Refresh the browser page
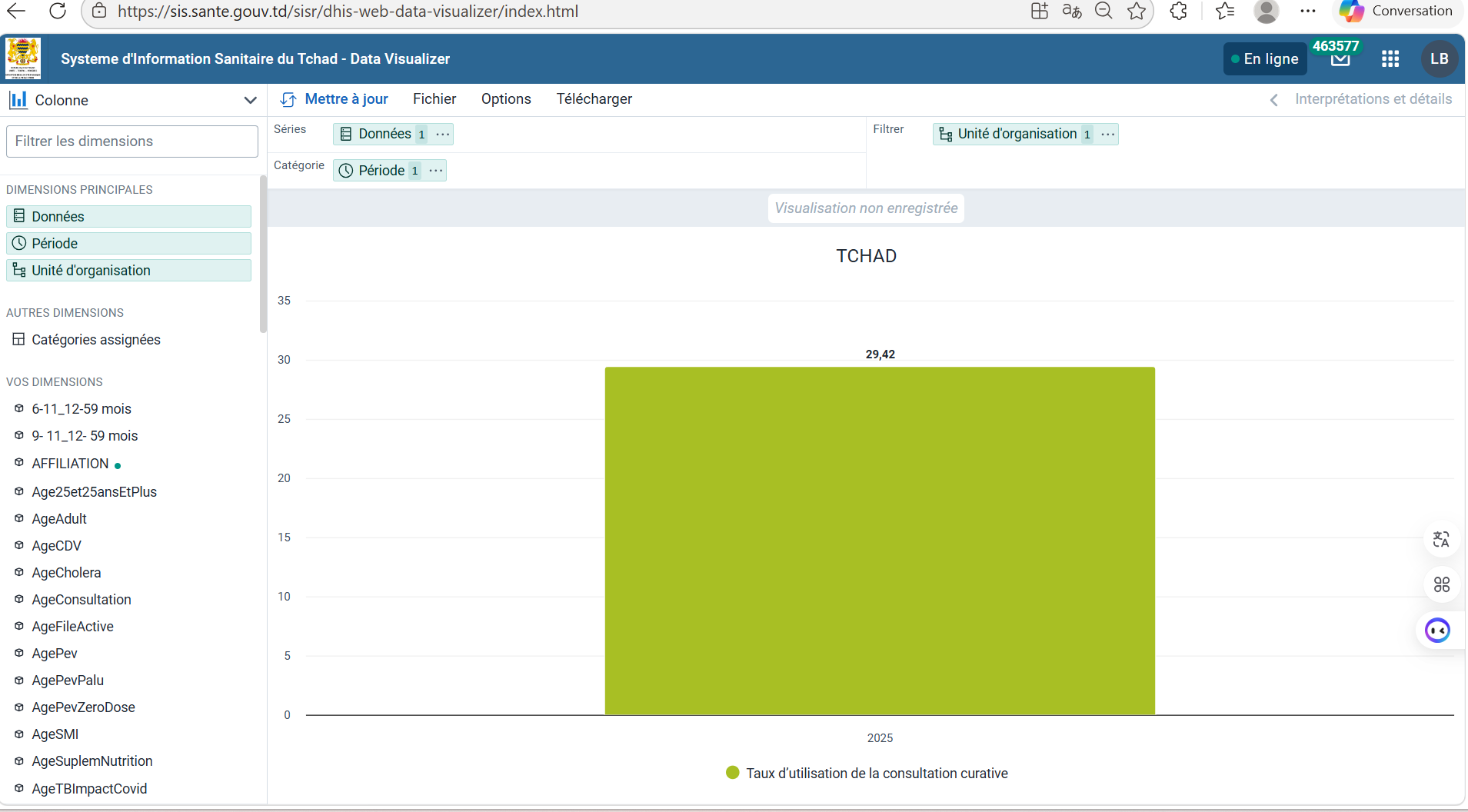This screenshot has width=1468, height=812. (x=58, y=12)
